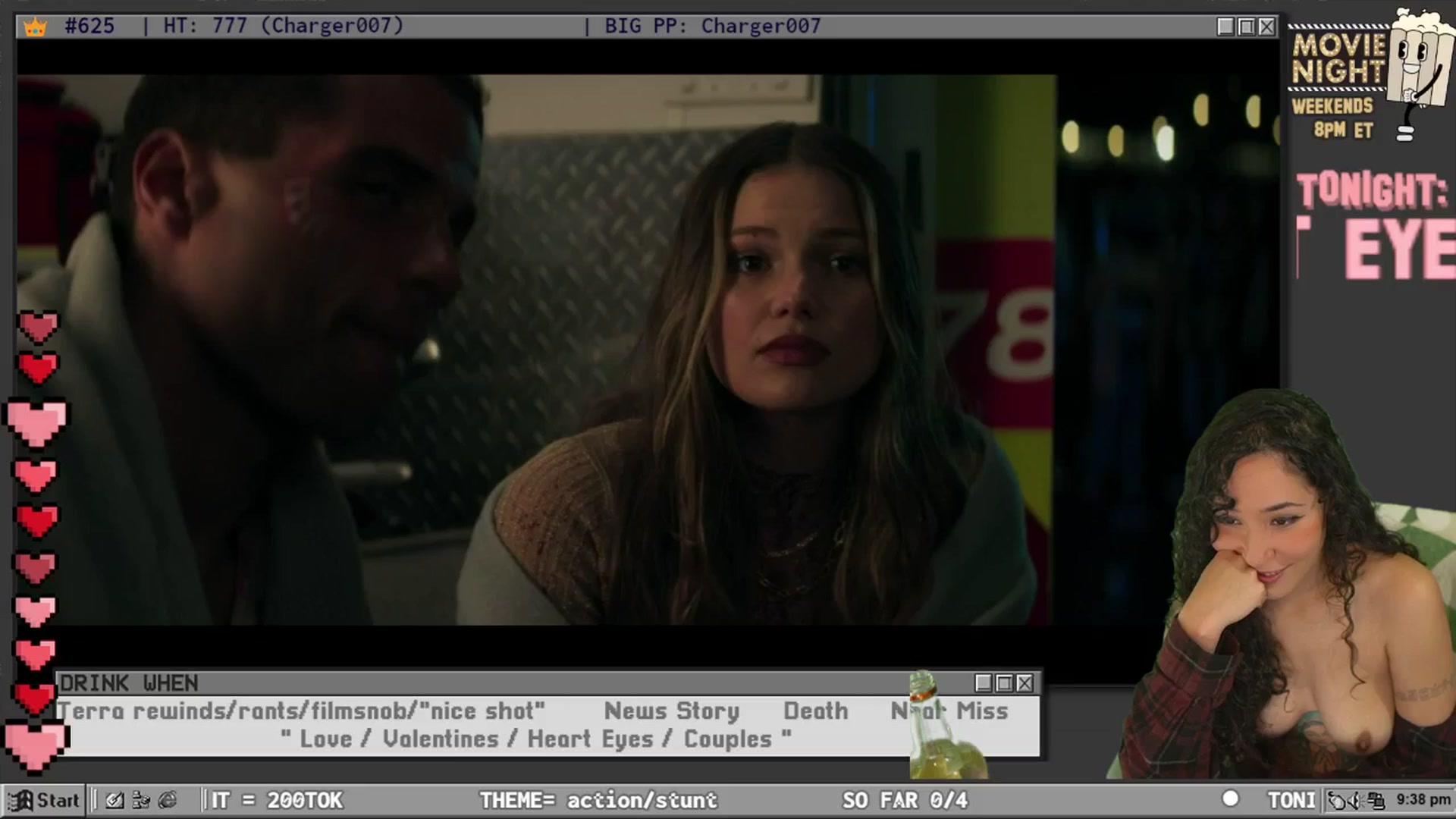Click the "News Story" drink rule
Image resolution: width=1456 pixels, height=819 pixels.
671,711
